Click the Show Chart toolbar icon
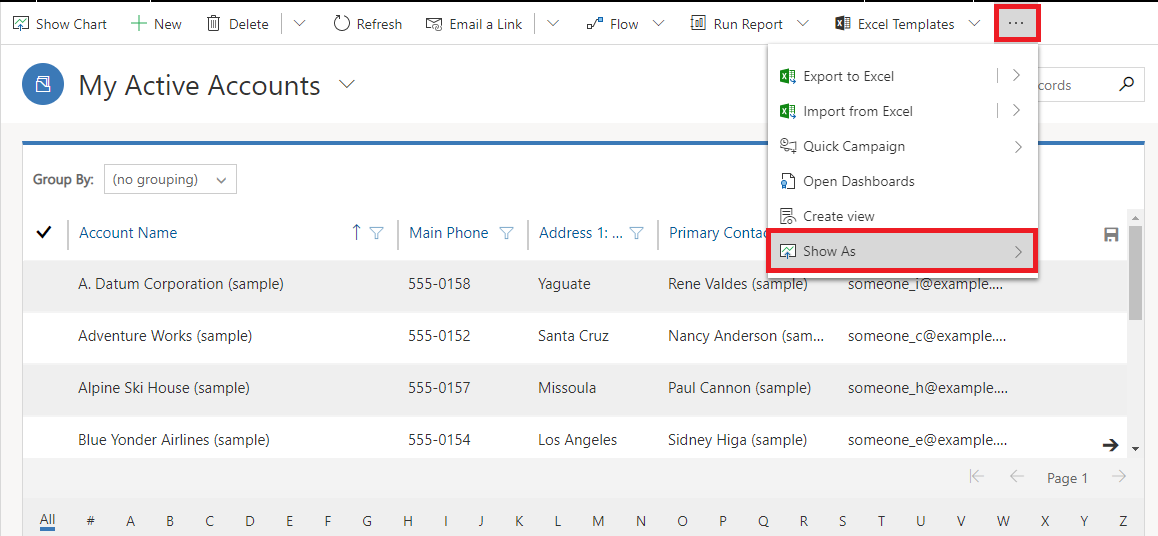1158x536 pixels. [21, 24]
